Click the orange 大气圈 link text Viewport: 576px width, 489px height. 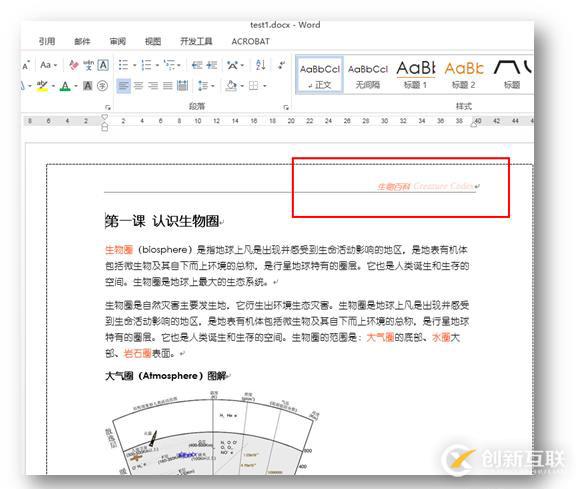pos(380,337)
